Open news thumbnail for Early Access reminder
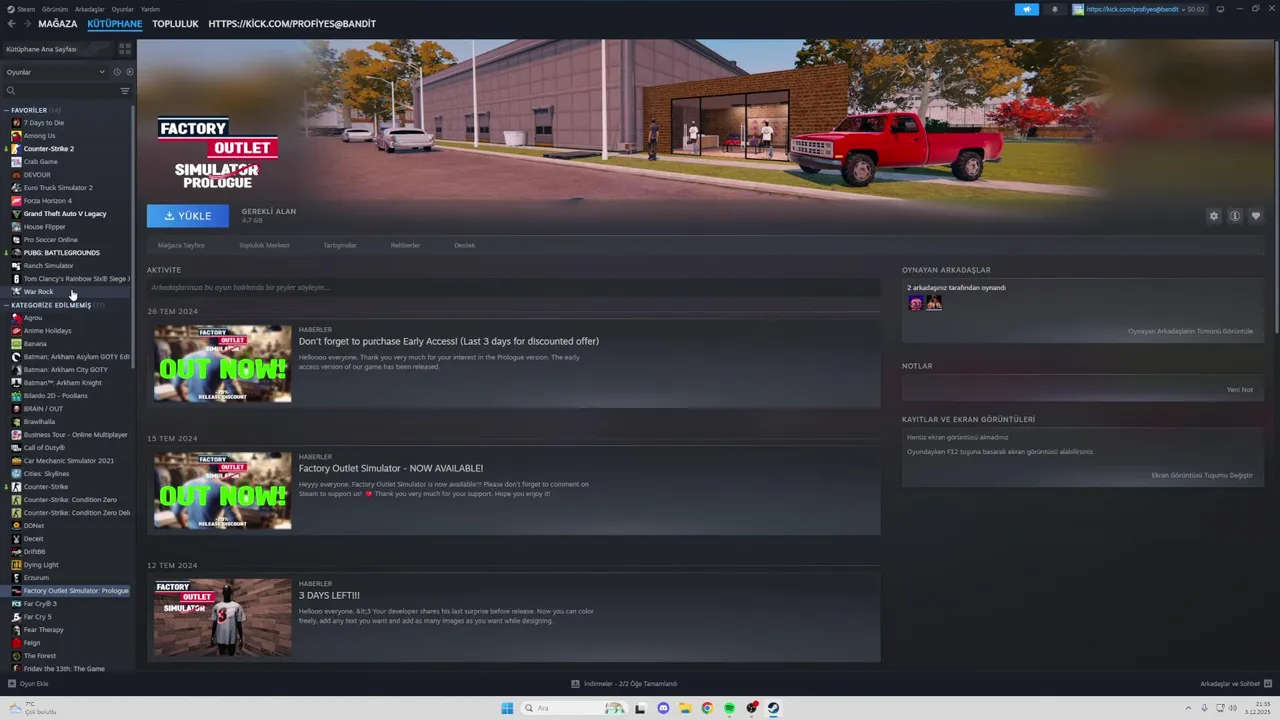1280x720 pixels. 222,364
